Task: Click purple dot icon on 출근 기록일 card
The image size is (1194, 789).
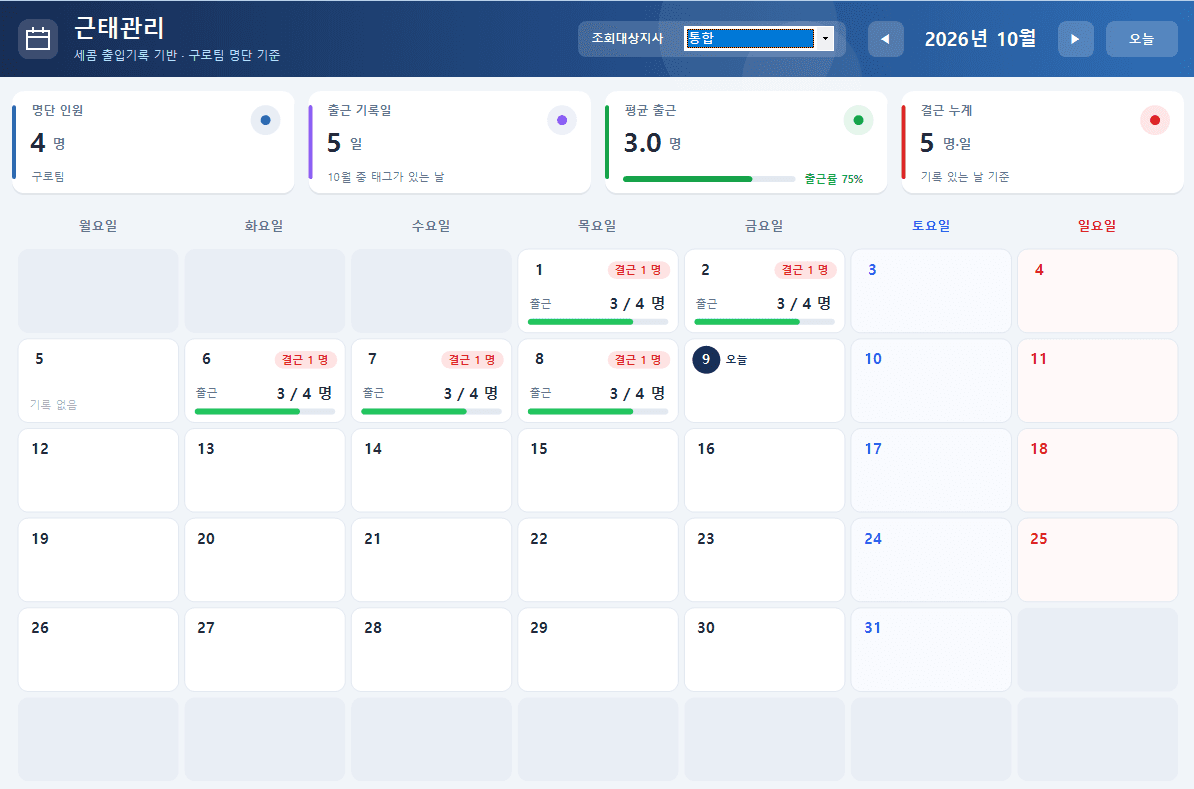Action: (x=562, y=120)
